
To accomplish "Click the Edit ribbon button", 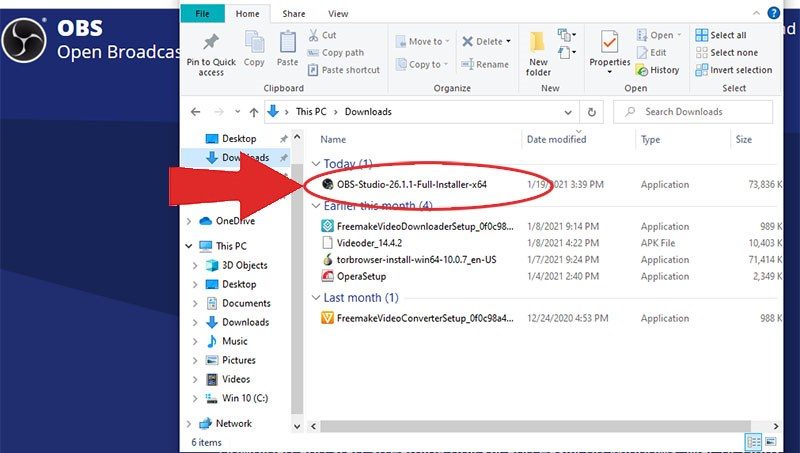I will [x=652, y=53].
